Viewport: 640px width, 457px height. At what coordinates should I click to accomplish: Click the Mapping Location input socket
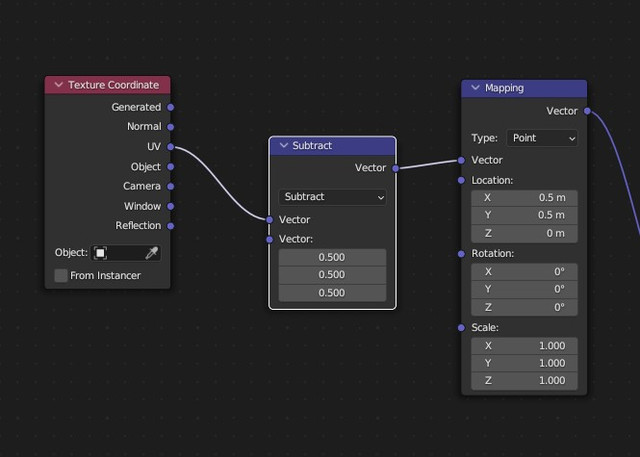tap(461, 180)
